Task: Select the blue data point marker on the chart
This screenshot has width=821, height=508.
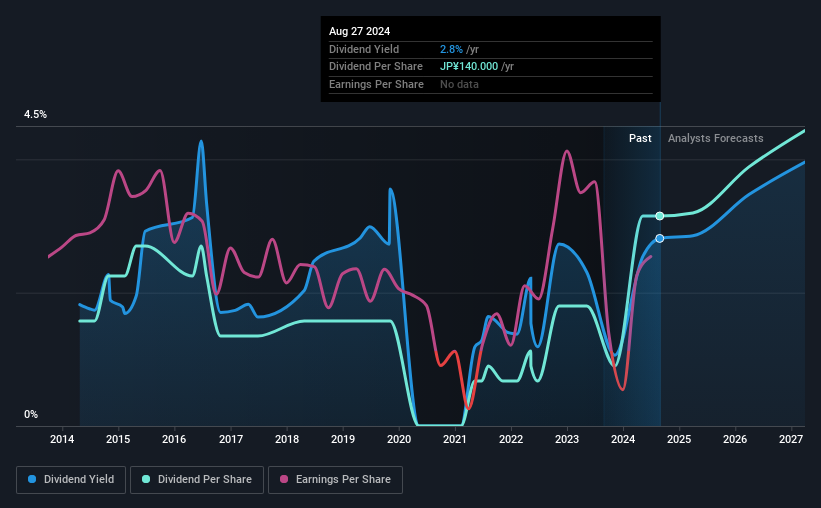Action: (x=660, y=238)
